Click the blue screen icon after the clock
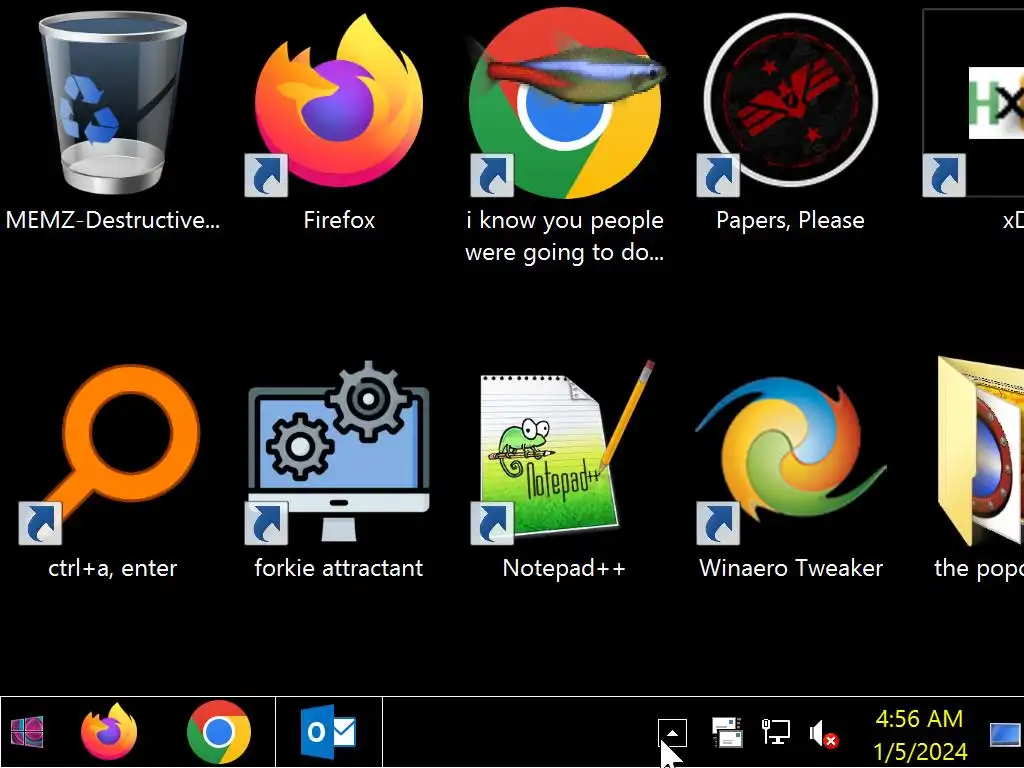The width and height of the screenshot is (1024, 768). point(1005,734)
